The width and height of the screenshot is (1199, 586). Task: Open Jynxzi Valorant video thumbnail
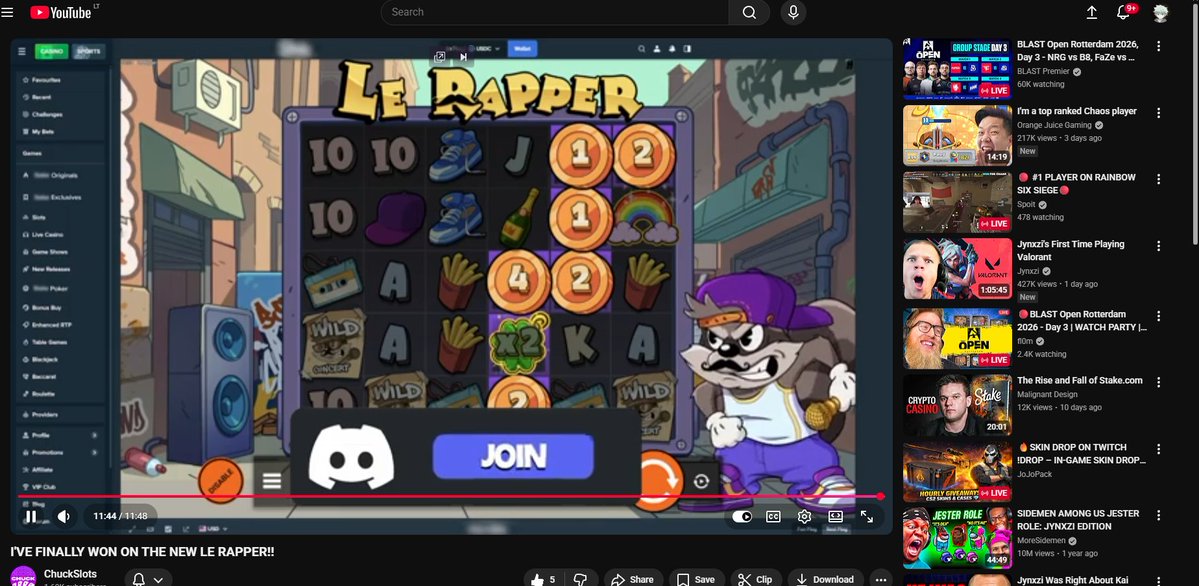[x=957, y=269]
